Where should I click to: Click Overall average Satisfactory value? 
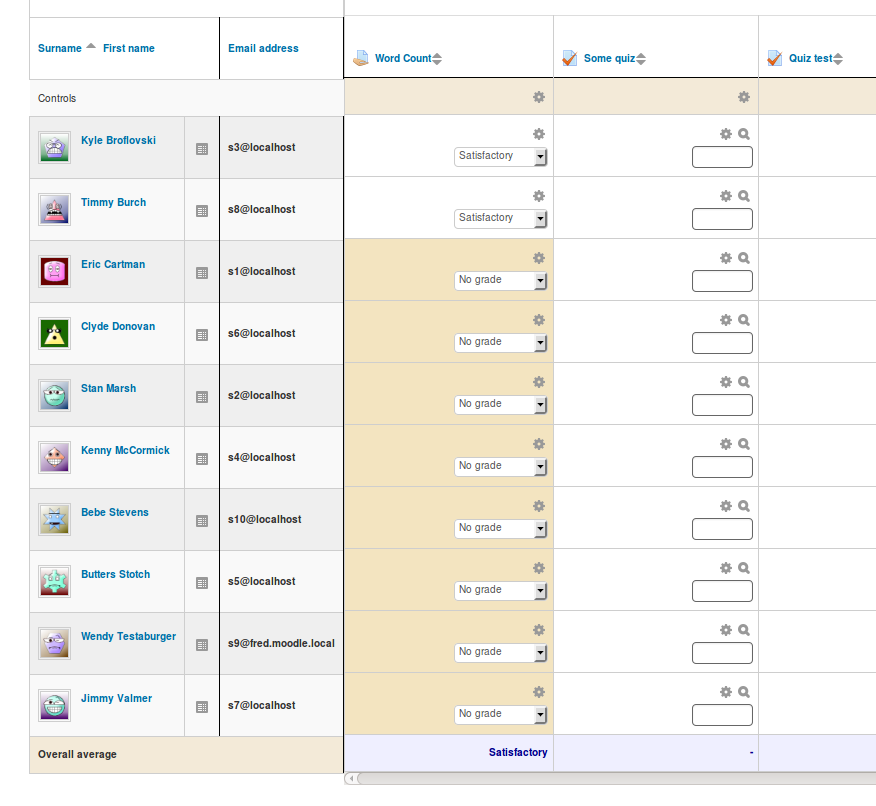518,752
